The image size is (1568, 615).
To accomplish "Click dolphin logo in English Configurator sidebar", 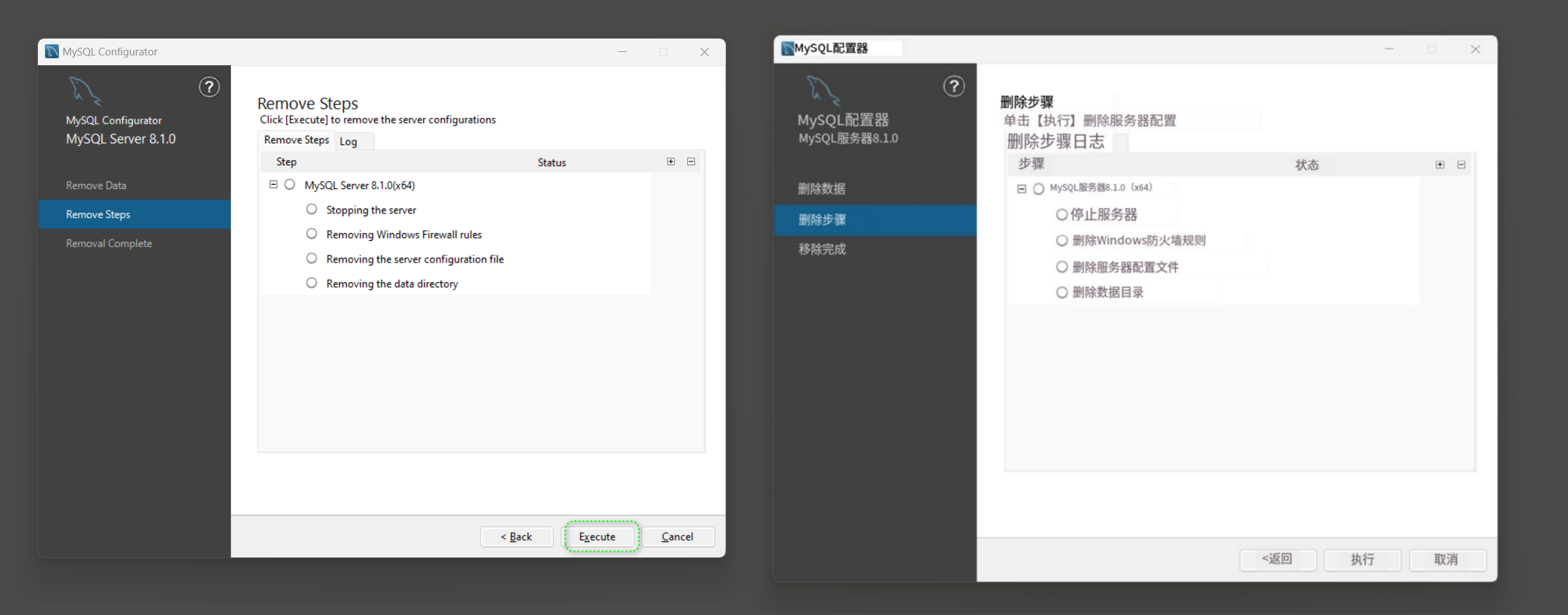I will pyautogui.click(x=85, y=91).
